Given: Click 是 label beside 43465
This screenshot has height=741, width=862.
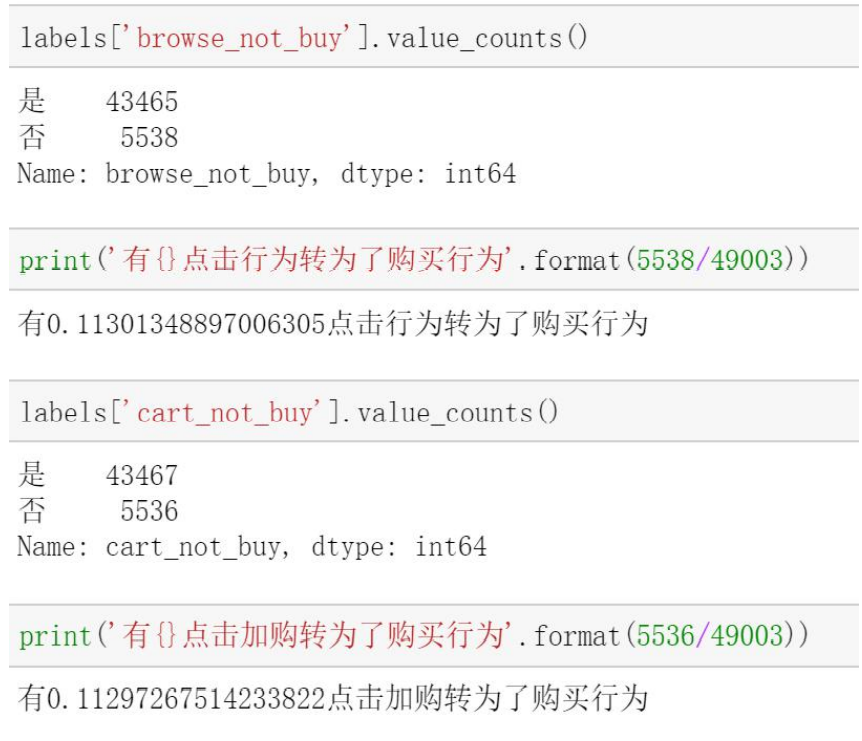Looking at the screenshot, I should pos(31,101).
